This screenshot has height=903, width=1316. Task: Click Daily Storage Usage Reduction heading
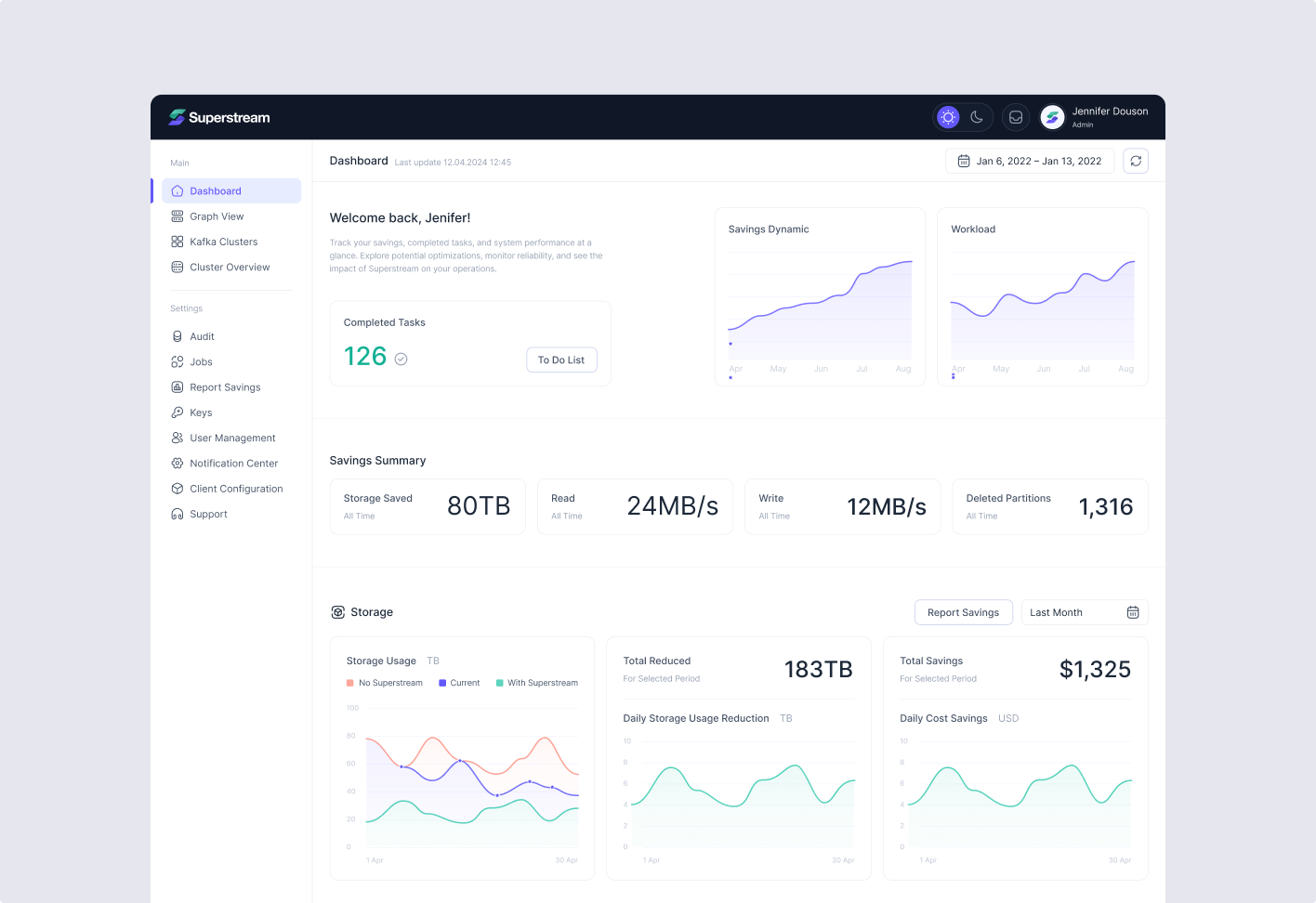696,718
